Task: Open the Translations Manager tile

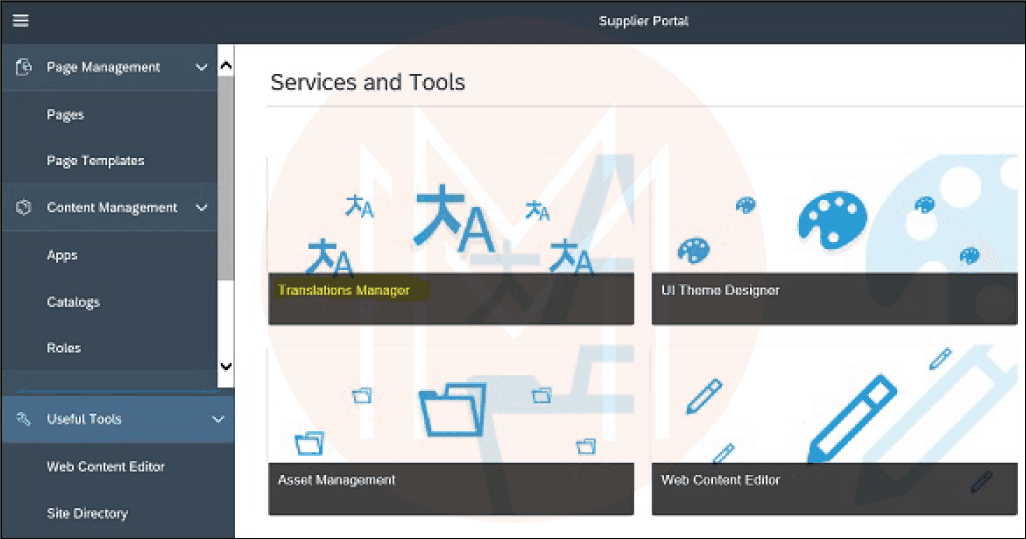Action: tap(451, 239)
